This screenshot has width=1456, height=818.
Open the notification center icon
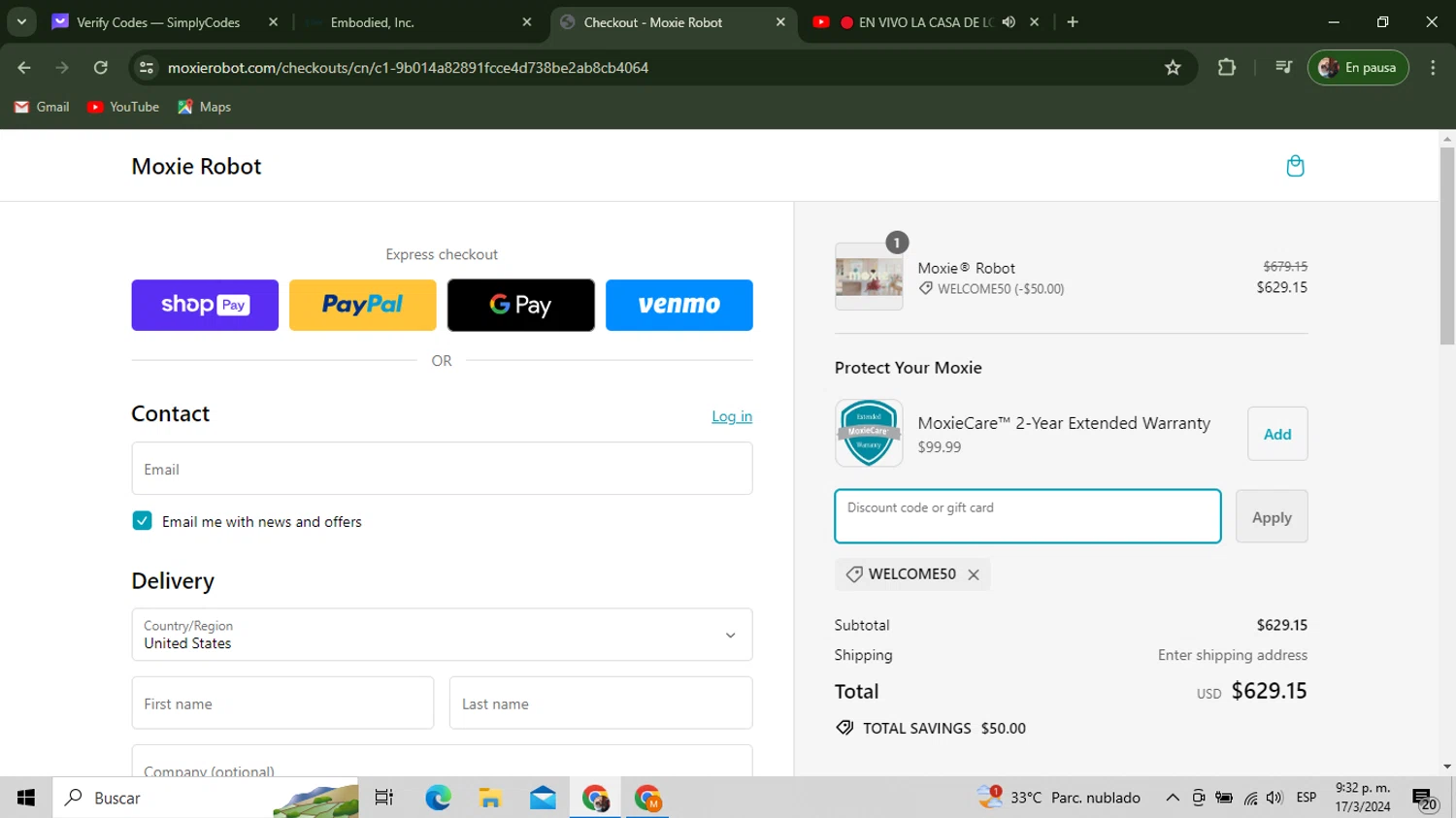point(1425,799)
